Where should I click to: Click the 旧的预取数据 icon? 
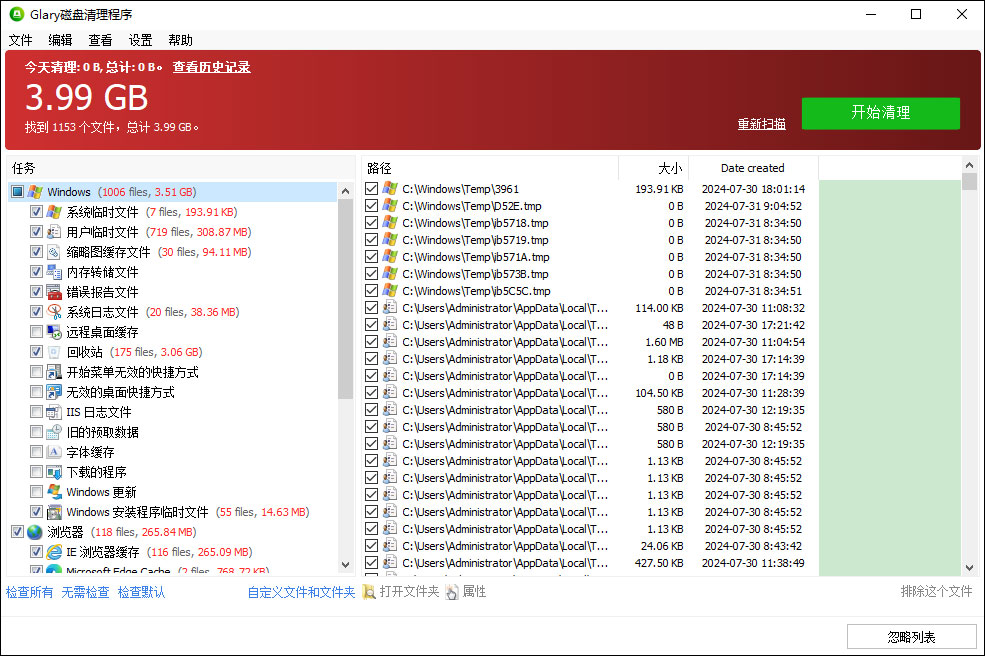tap(55, 432)
